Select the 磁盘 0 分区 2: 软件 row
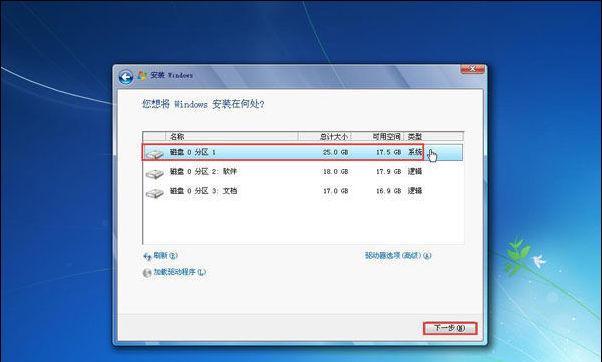Screen dimensions: 602x362 coord(303,172)
